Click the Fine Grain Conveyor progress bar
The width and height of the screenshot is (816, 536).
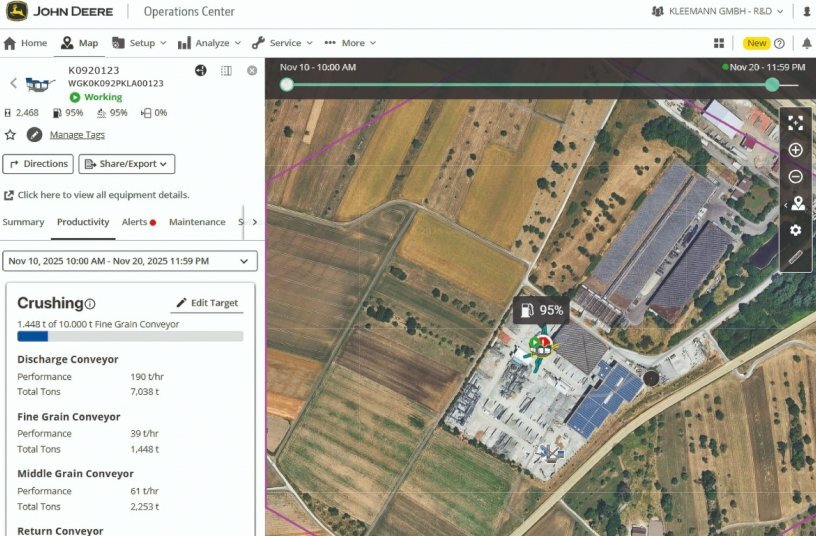(x=130, y=336)
